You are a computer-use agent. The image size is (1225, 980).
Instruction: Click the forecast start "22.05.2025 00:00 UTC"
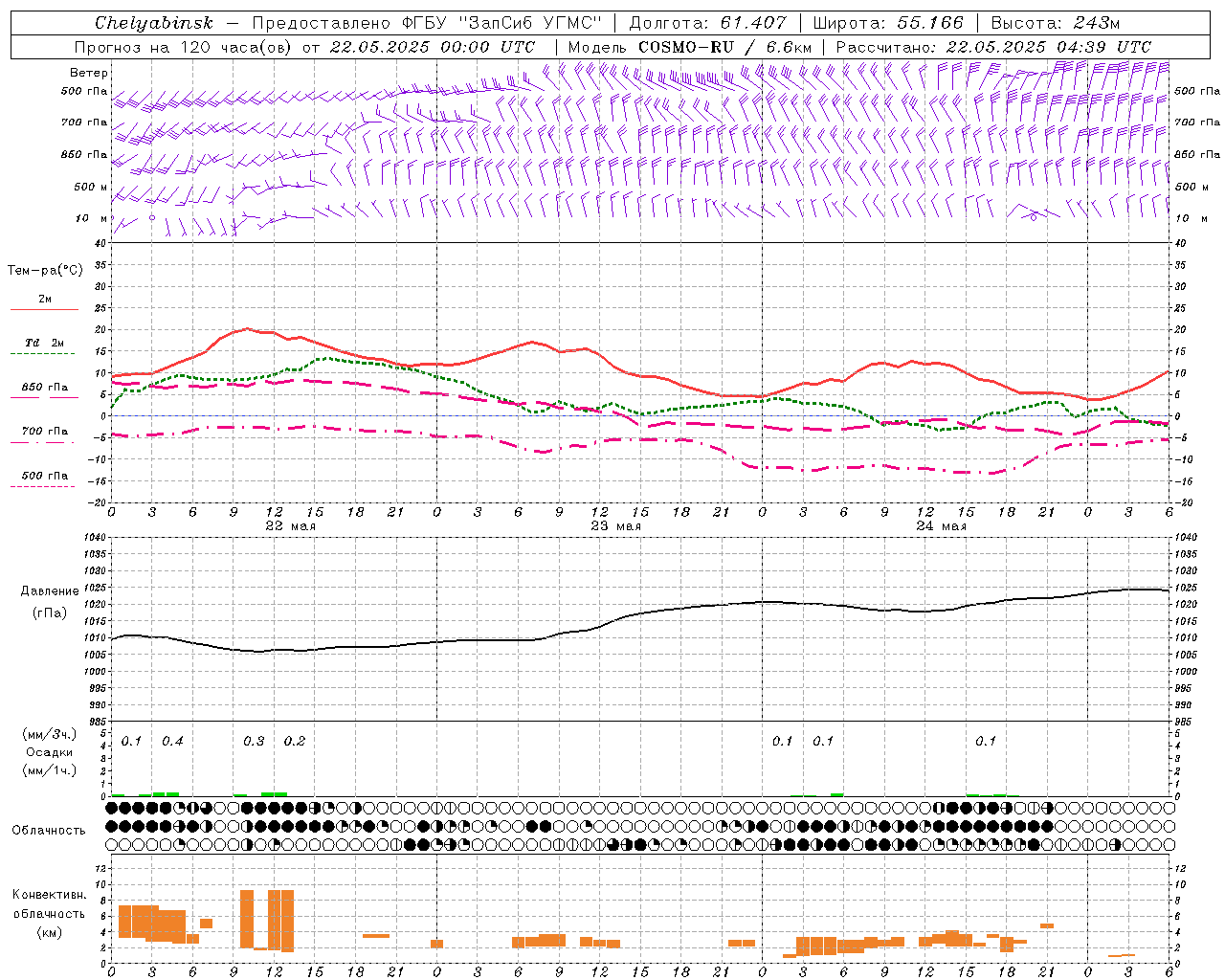click(x=432, y=47)
